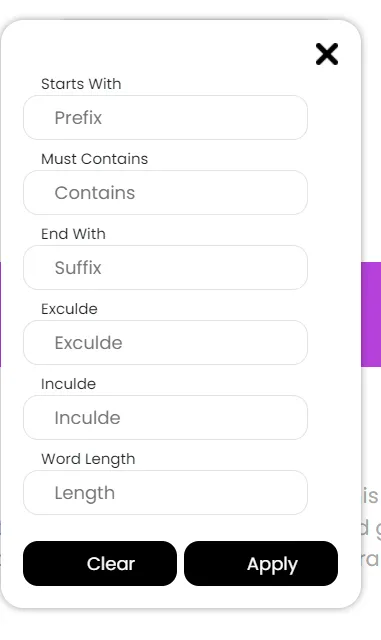
Task: Click the Exculde label above its field
Action: coord(69,309)
